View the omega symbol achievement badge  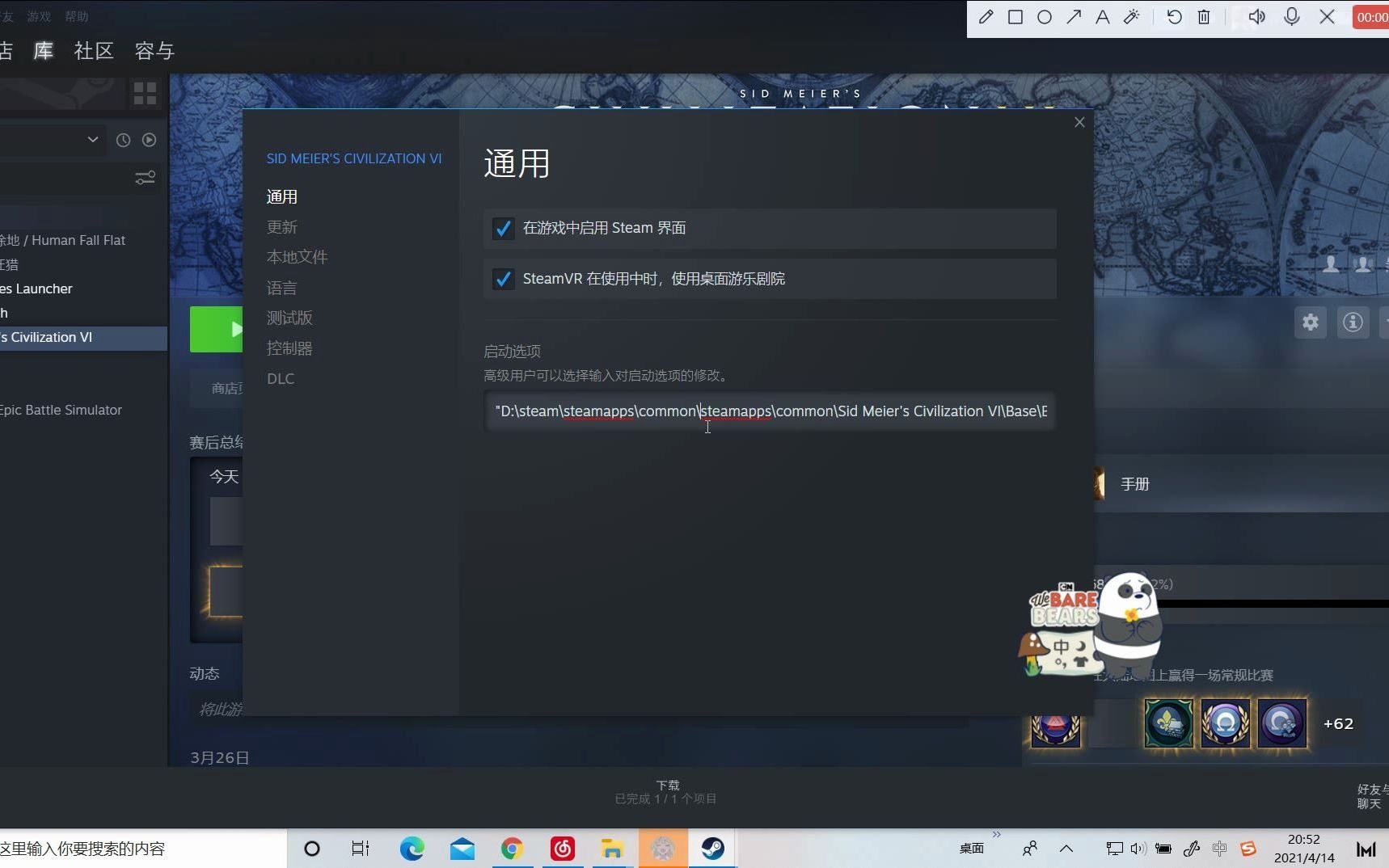click(1225, 723)
